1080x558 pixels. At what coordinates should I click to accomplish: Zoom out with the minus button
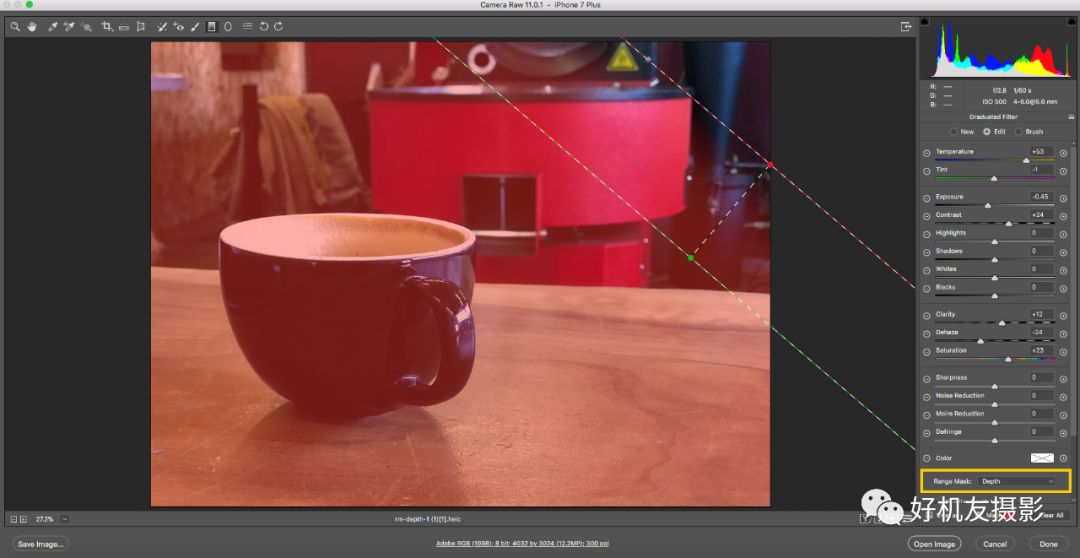14,519
